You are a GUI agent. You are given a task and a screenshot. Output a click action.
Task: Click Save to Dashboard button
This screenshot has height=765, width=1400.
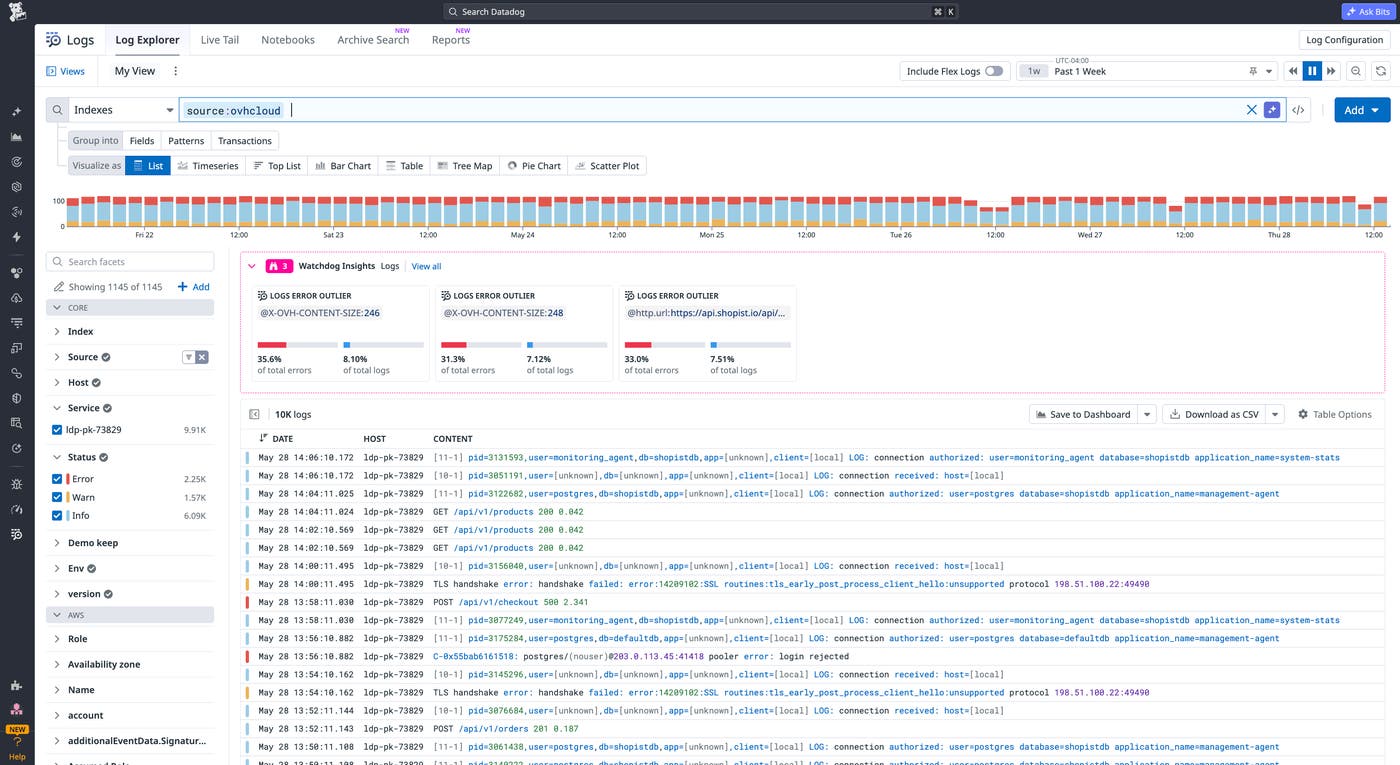(1084, 414)
